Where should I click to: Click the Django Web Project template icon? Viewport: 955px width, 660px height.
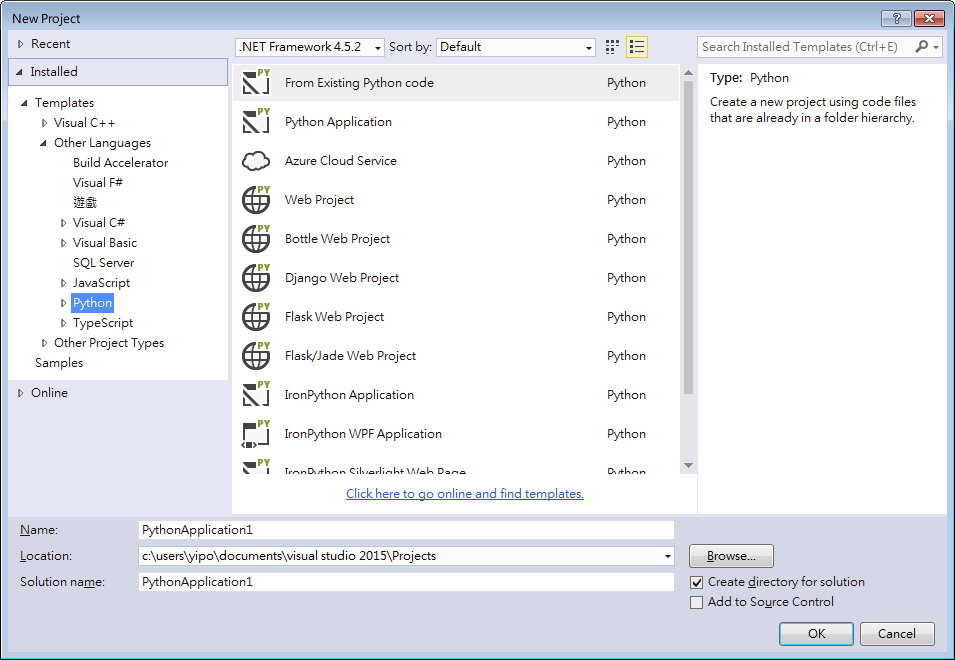[256, 277]
